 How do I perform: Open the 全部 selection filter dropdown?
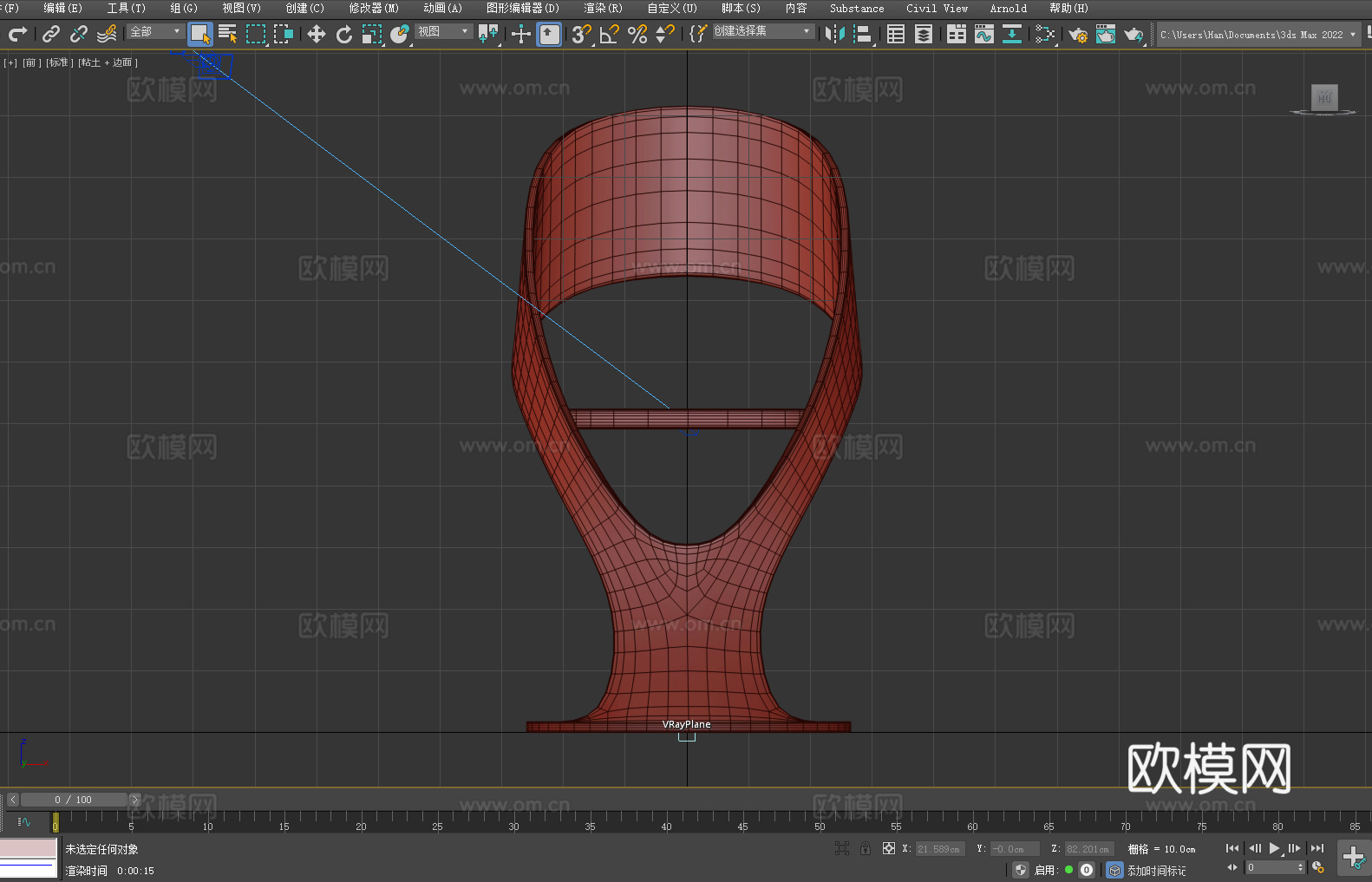pyautogui.click(x=155, y=31)
